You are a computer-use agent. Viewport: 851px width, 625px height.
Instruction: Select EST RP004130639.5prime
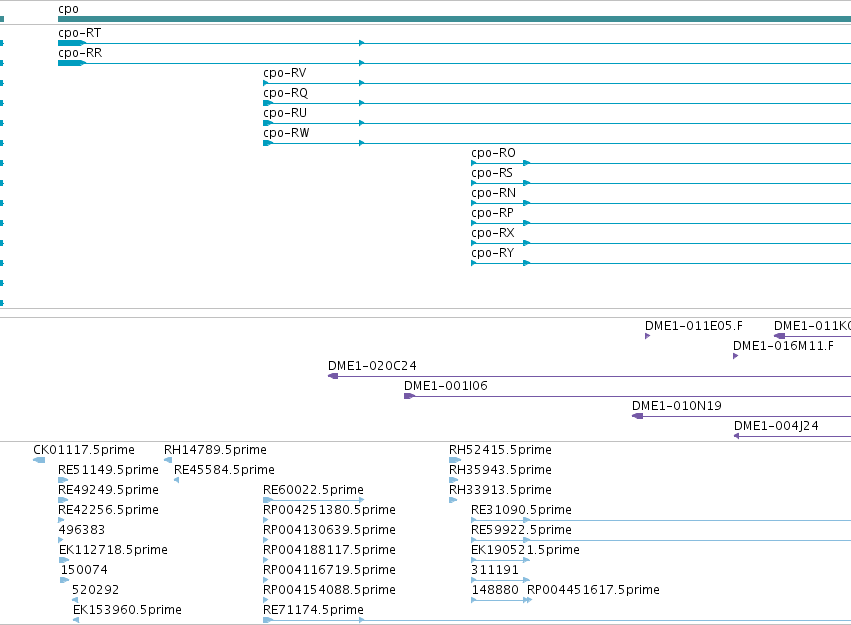pyautogui.click(x=329, y=530)
